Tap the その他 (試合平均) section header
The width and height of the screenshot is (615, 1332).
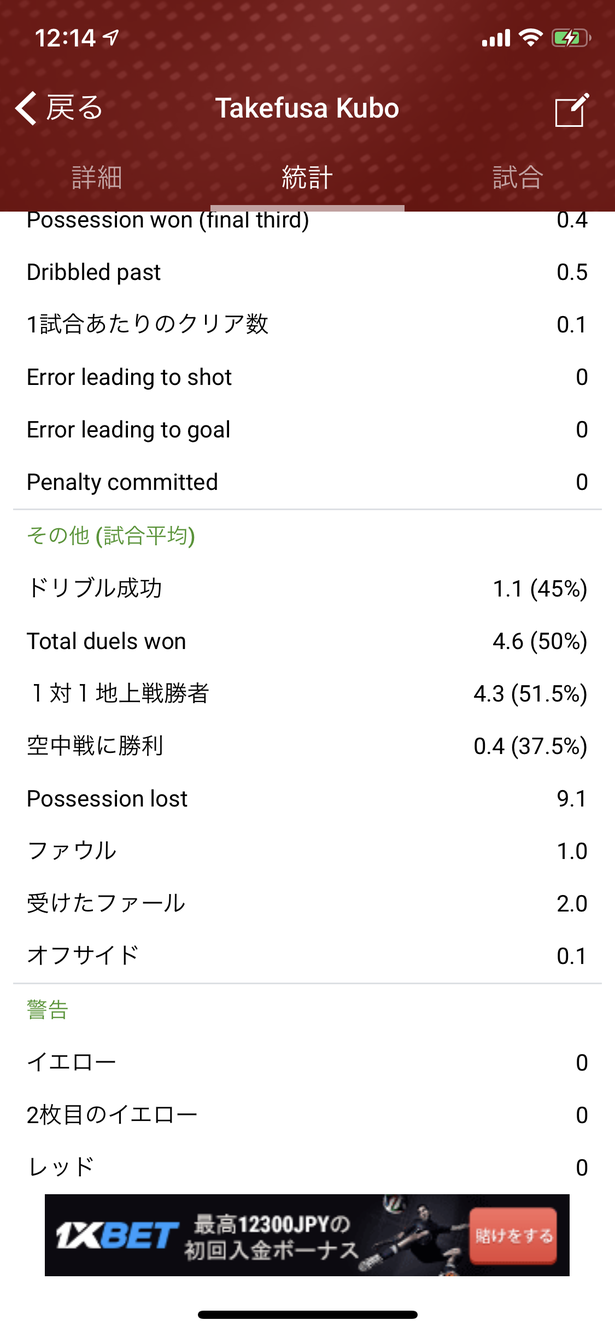pos(111,536)
